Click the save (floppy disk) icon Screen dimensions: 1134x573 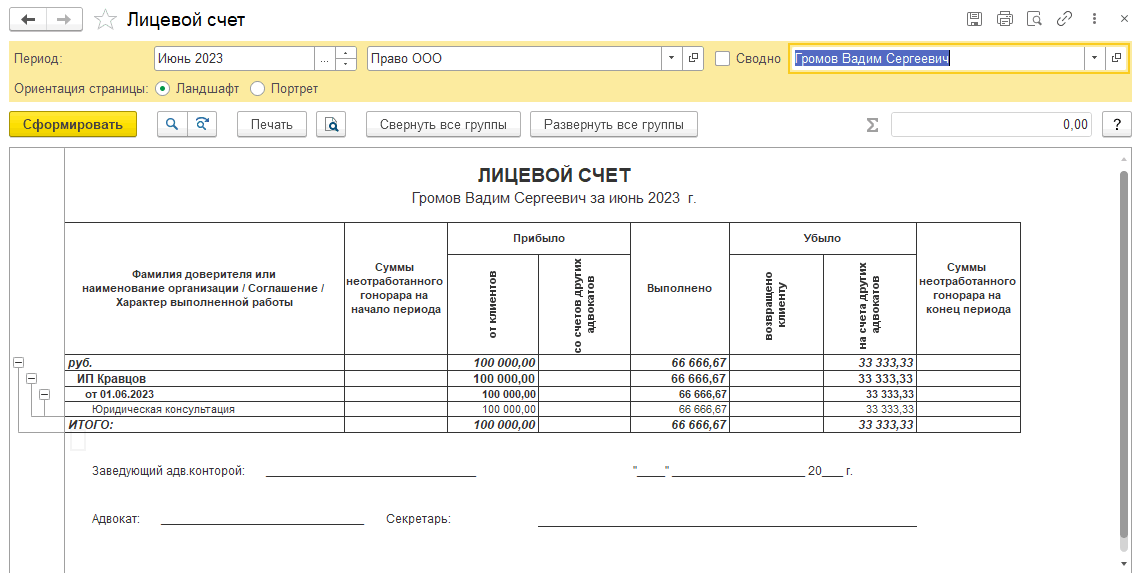tap(974, 19)
